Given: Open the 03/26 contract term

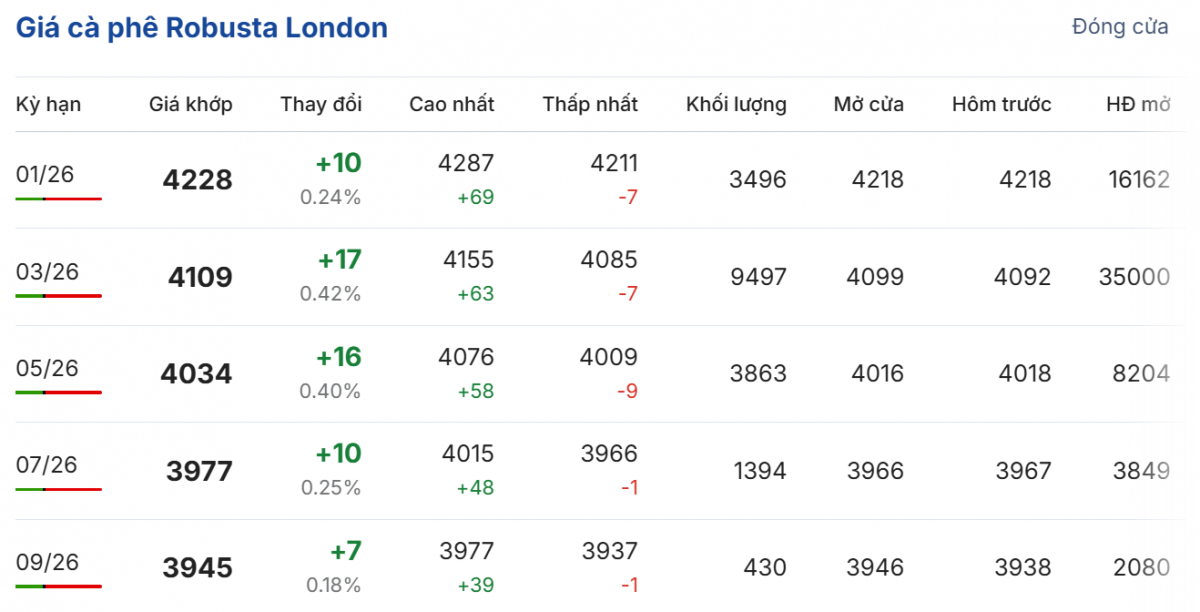Looking at the screenshot, I should point(46,271).
